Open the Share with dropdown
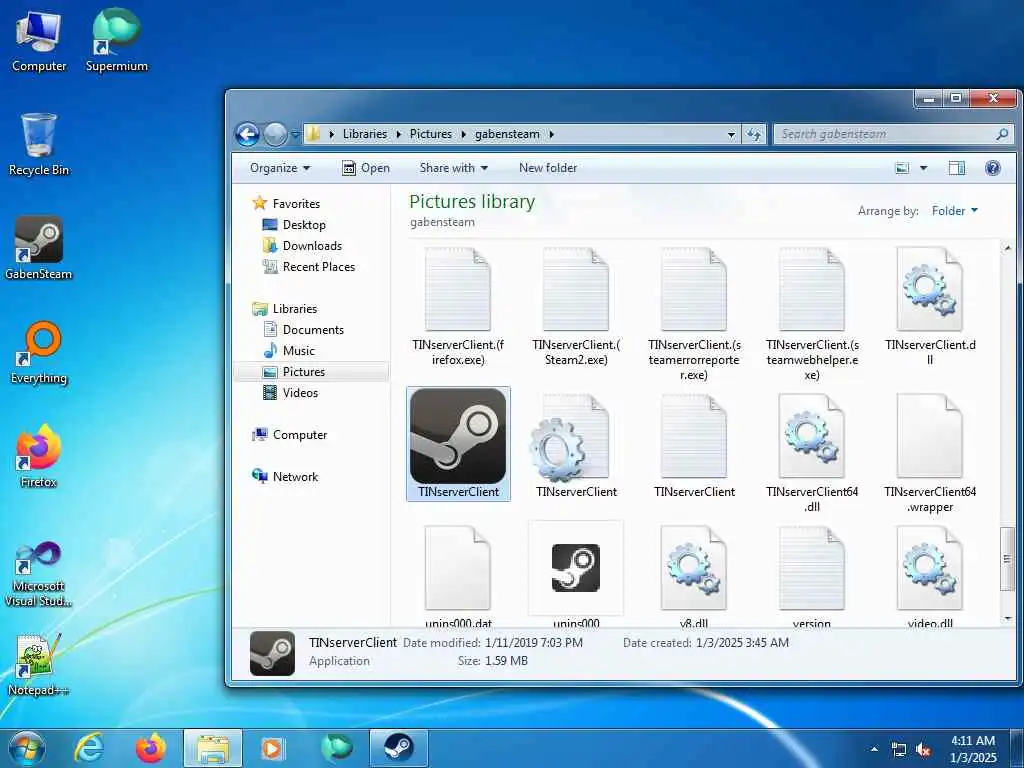Image resolution: width=1024 pixels, height=768 pixels. [x=454, y=168]
